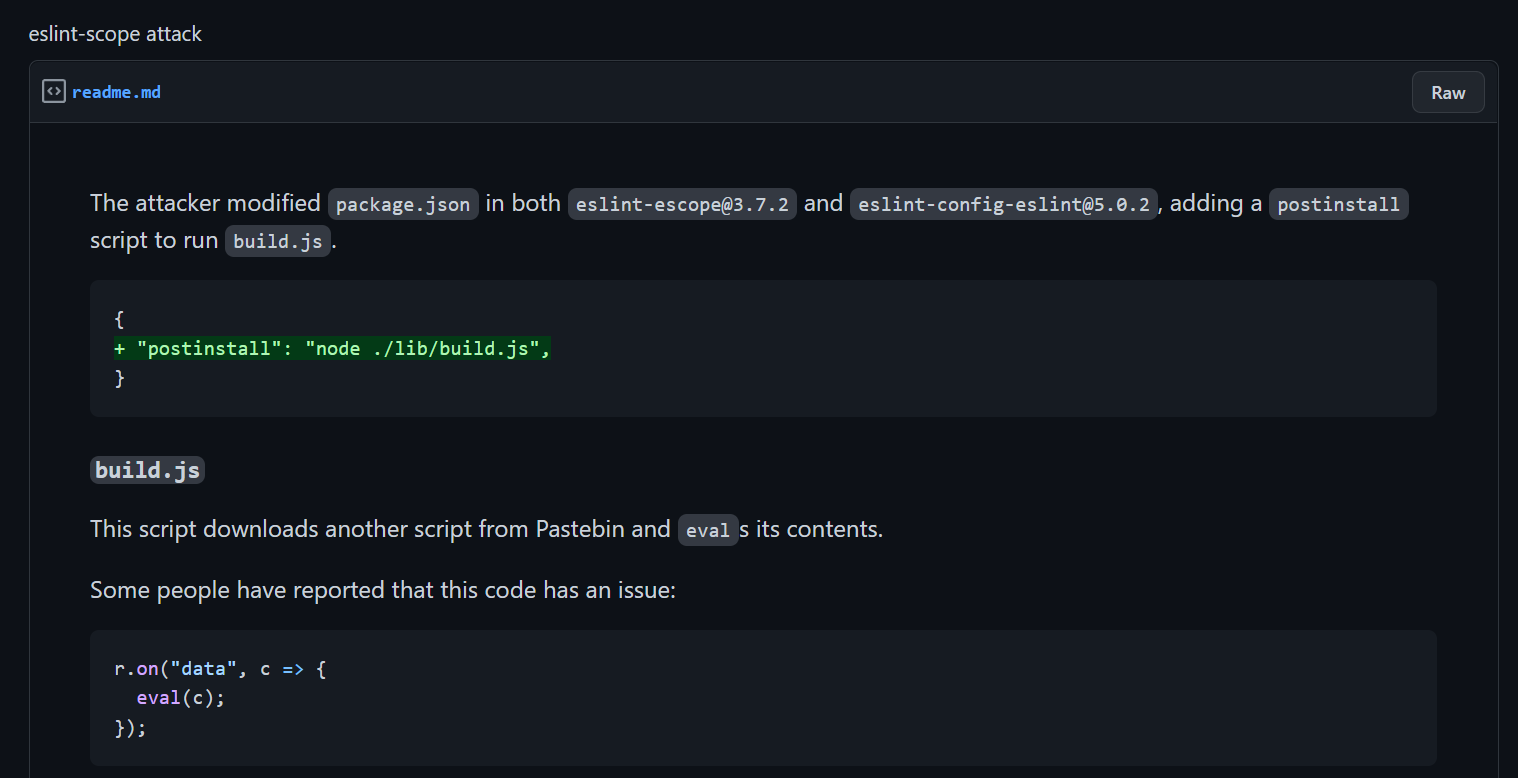
Task: Click the r.on("data", c => { code line
Action: [221, 668]
